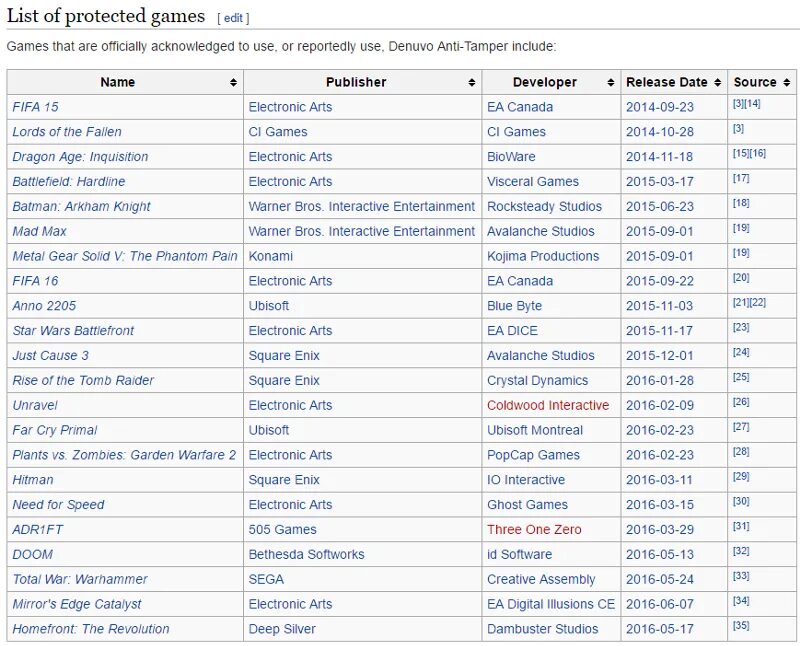Open Battlefield: Hardline link
800x646 pixels.
coord(68,181)
